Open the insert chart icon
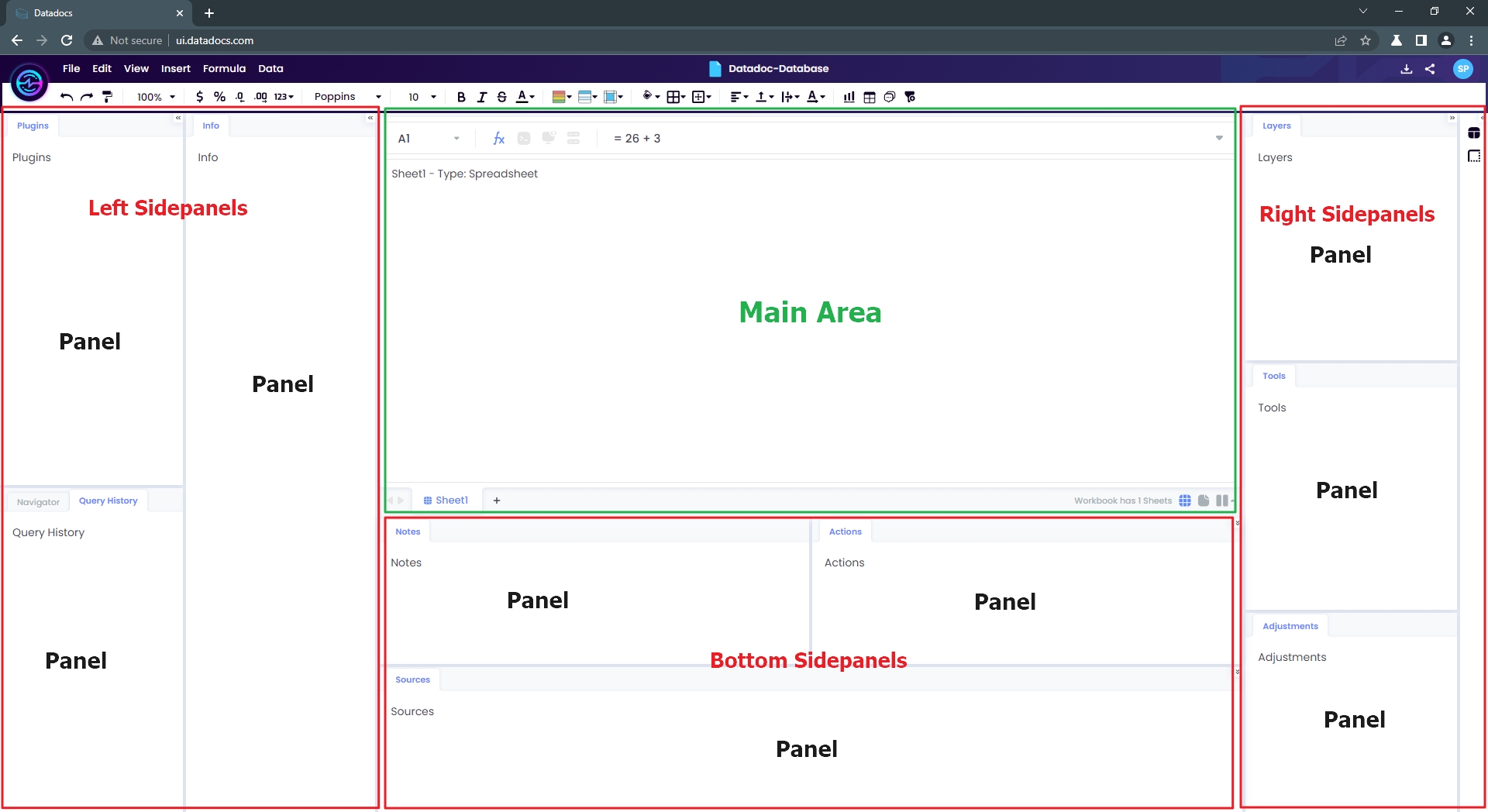 pyautogui.click(x=849, y=96)
